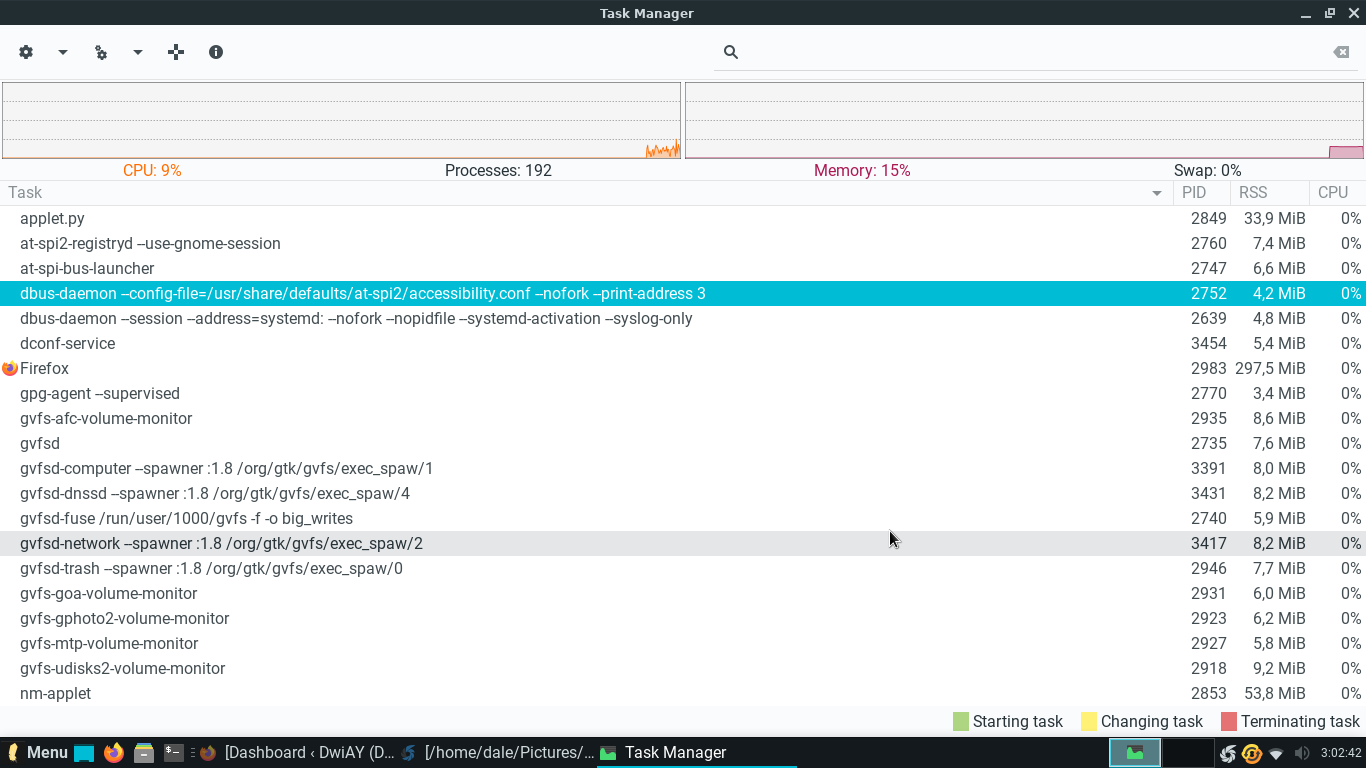1366x768 pixels.
Task: Select gvfs-goa-volume-monitor process
Action: 683,593
